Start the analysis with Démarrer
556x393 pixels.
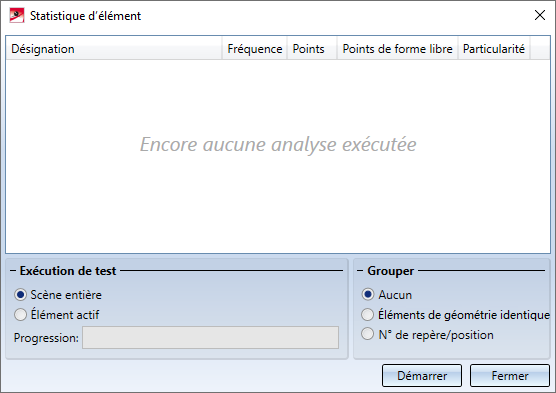click(x=422, y=375)
